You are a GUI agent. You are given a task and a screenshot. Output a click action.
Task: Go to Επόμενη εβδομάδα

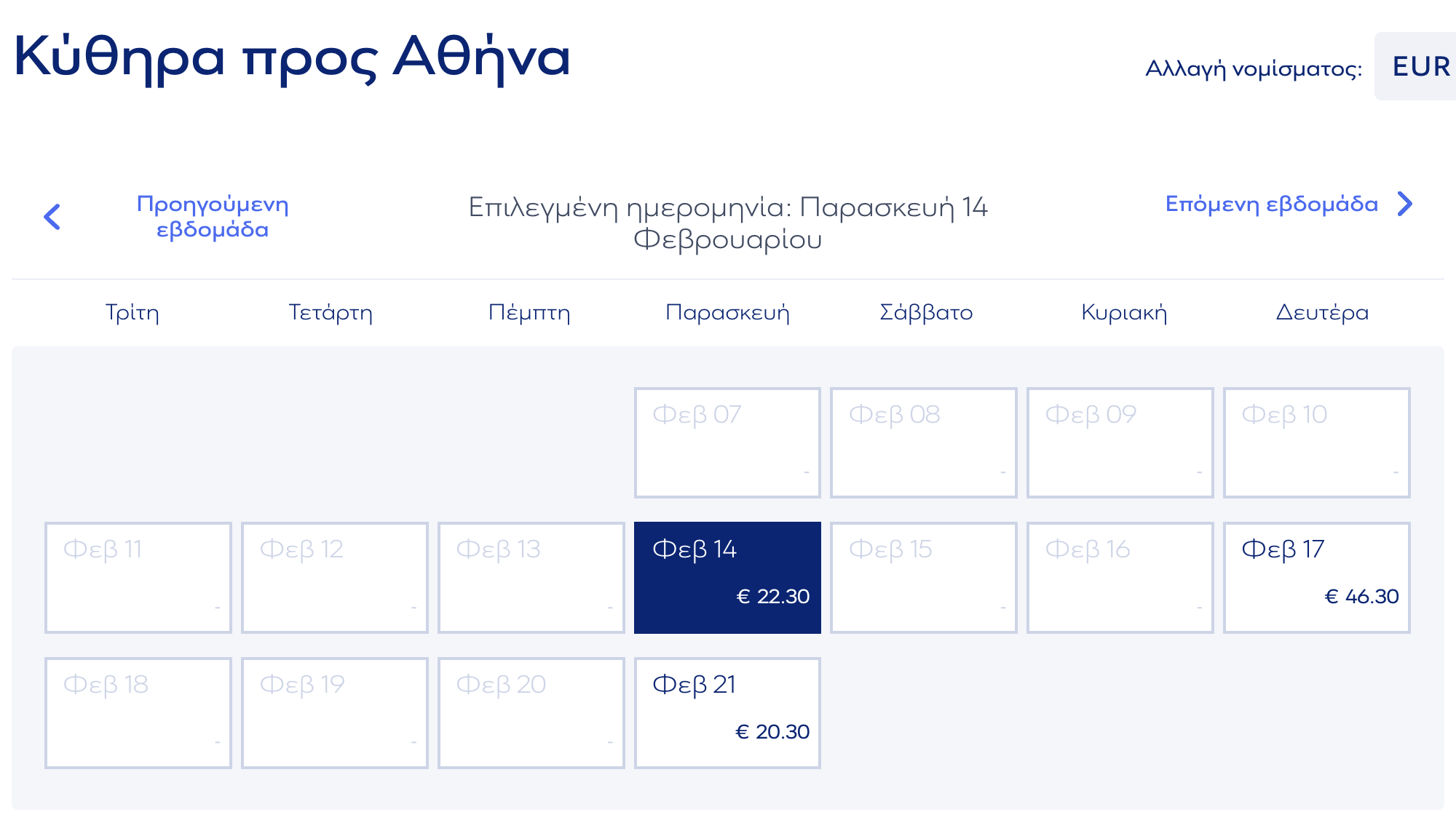[1271, 204]
